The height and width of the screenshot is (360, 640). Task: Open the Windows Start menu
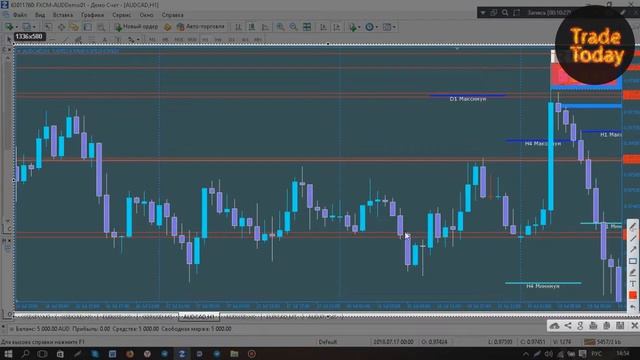pyautogui.click(x=8, y=354)
